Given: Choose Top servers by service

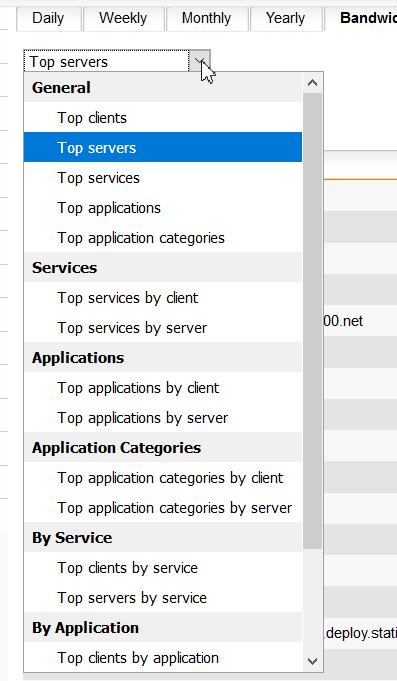Looking at the screenshot, I should (x=163, y=597).
